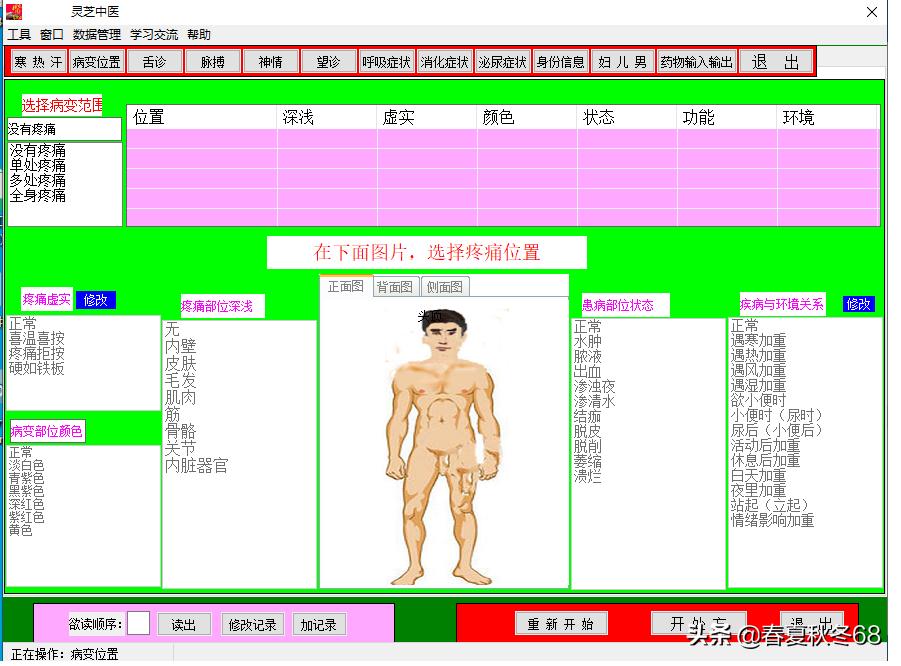The image size is (901, 666).
Task: Open the 消化症状 digestive symptoms section
Action: coord(444,60)
